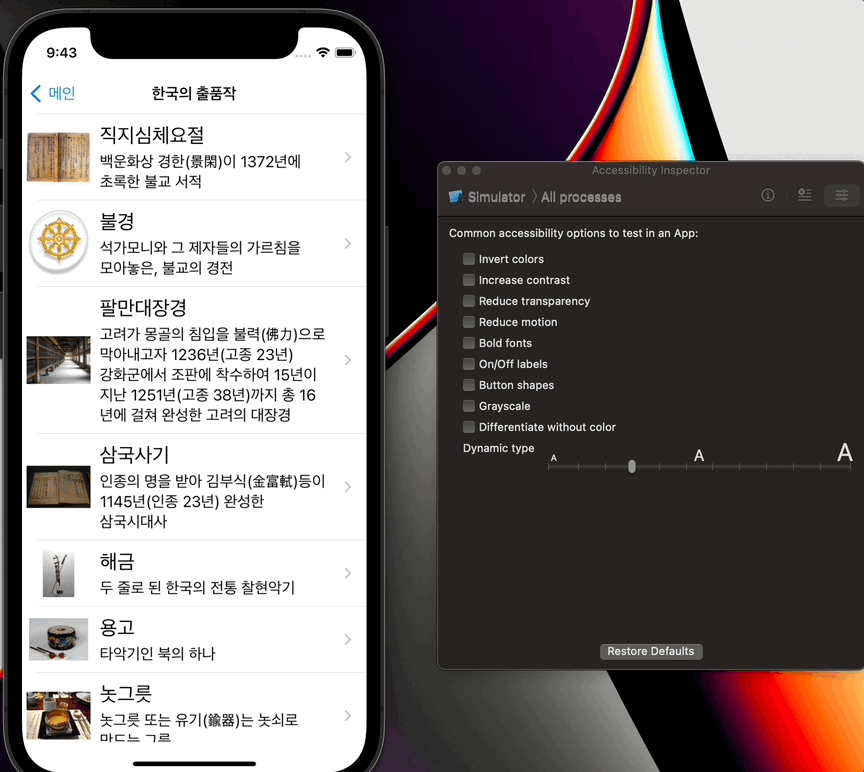Toggle Reduce motion checkbox

click(x=469, y=322)
